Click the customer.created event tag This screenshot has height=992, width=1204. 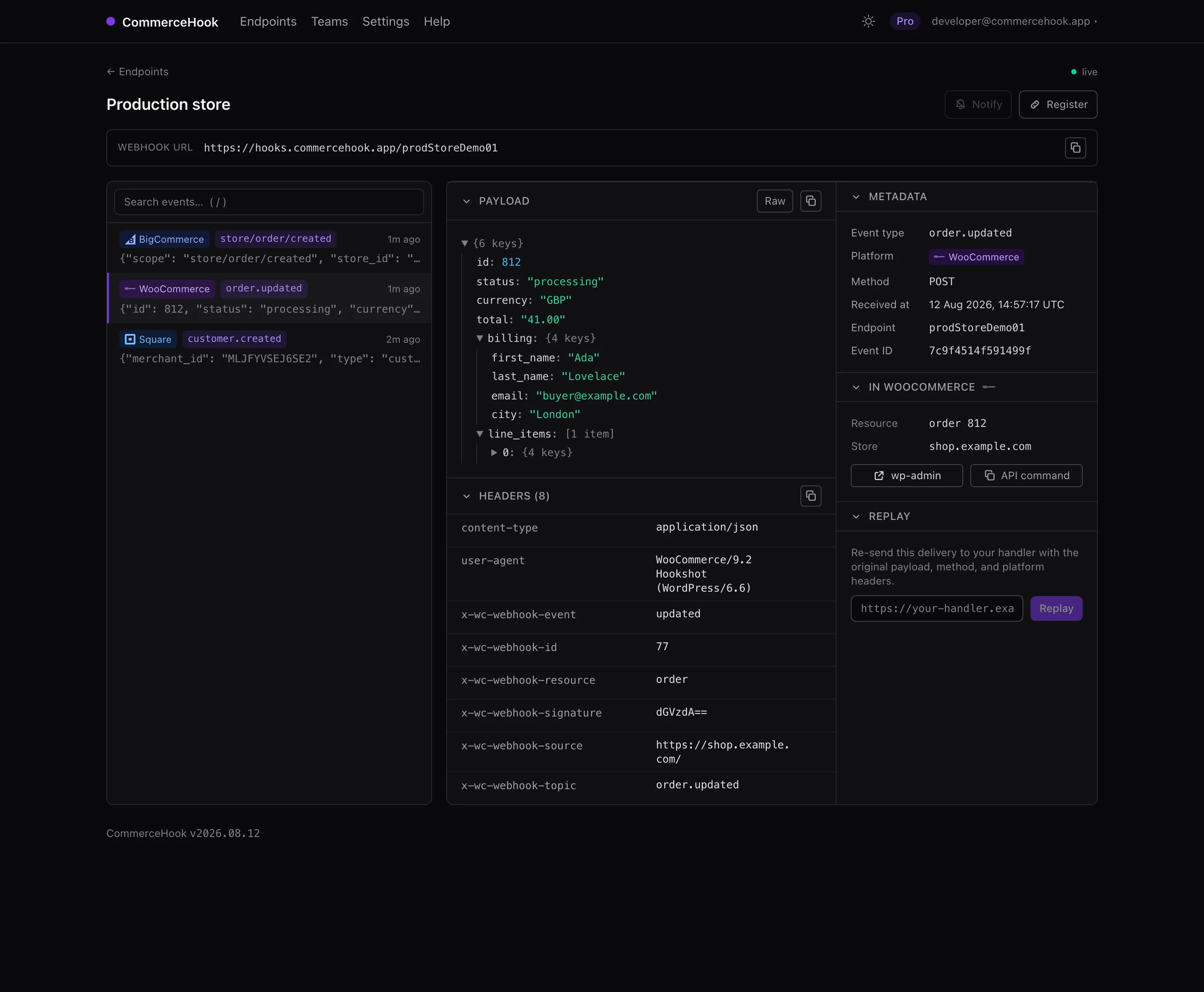pyautogui.click(x=235, y=339)
